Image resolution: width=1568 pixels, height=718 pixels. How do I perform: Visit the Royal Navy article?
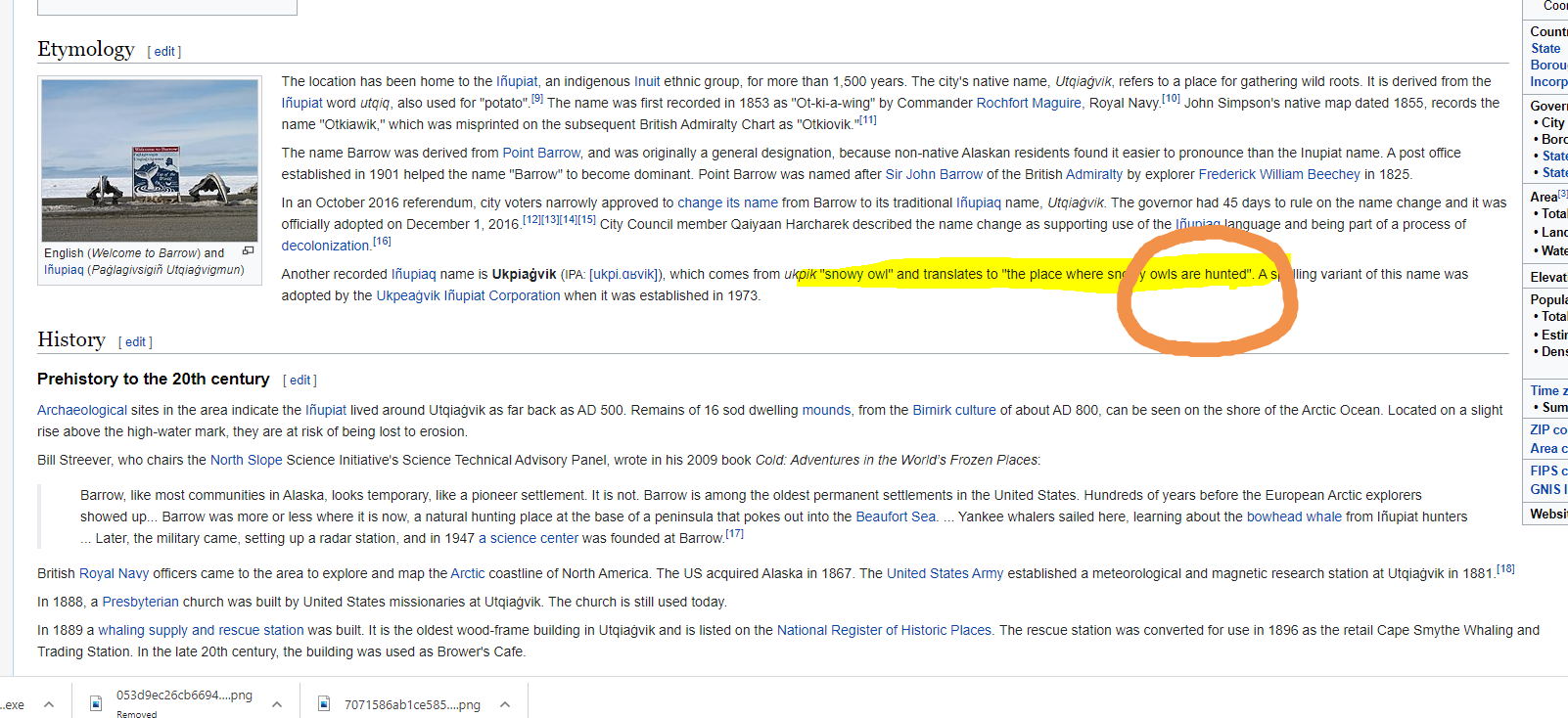(x=114, y=573)
